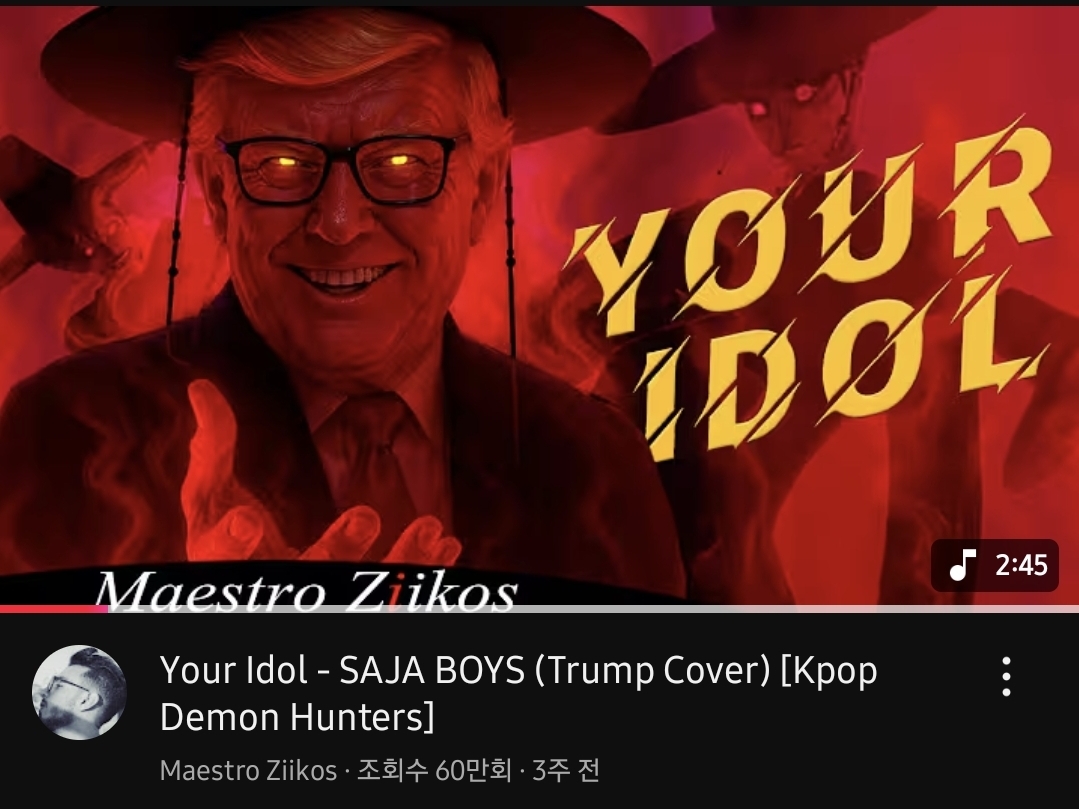Image resolution: width=1079 pixels, height=809 pixels.
Task: Visit Maestro Ziikos channel name below title
Action: [248, 770]
